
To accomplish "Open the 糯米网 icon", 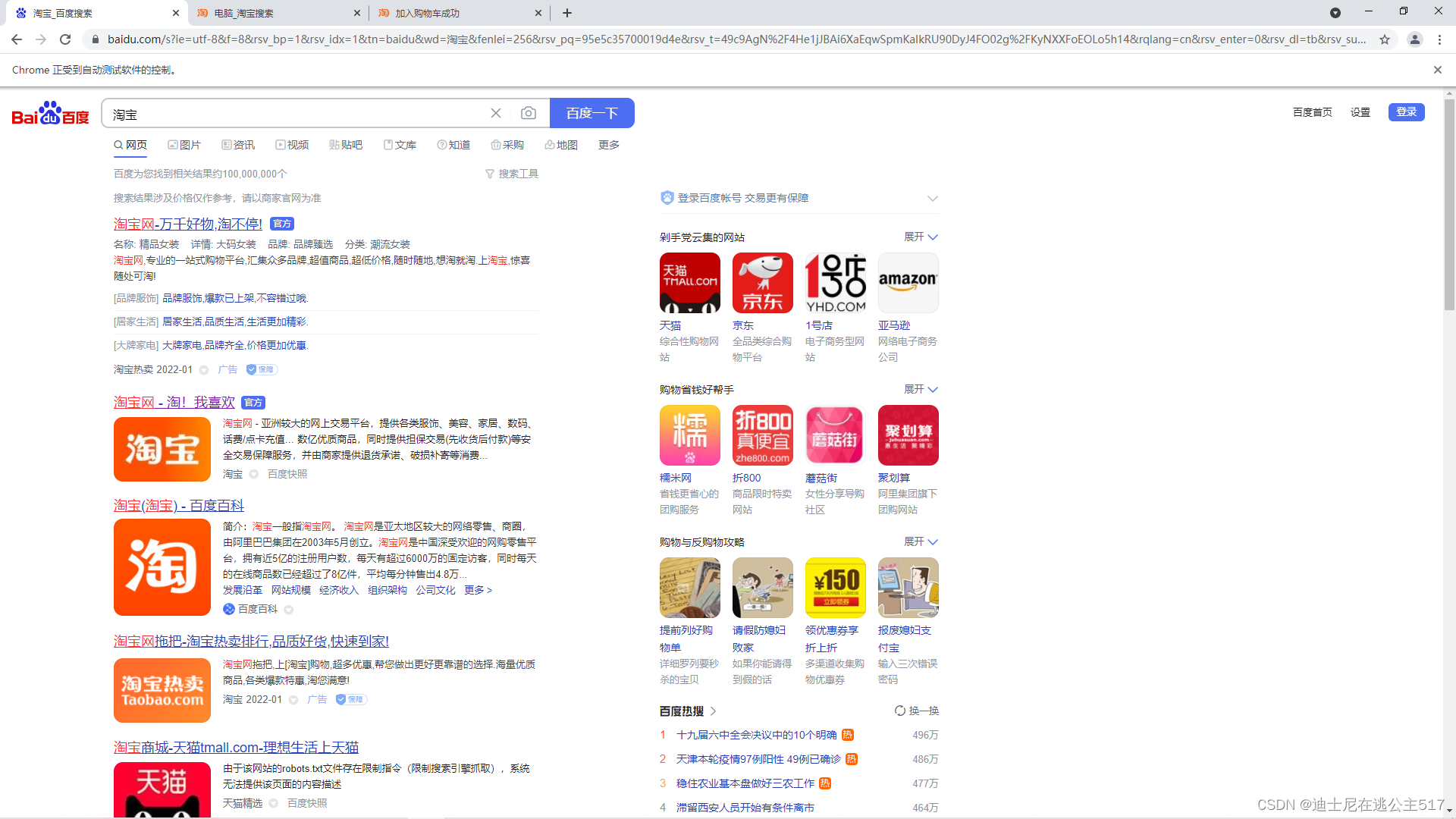I will click(x=689, y=435).
